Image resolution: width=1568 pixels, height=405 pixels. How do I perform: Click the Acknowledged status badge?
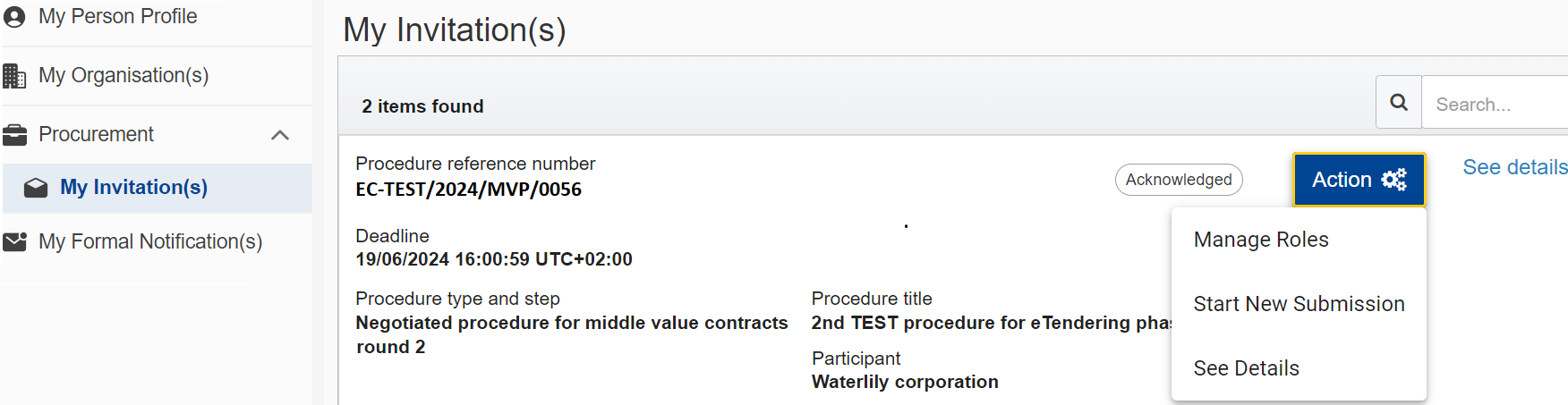coord(1179,180)
